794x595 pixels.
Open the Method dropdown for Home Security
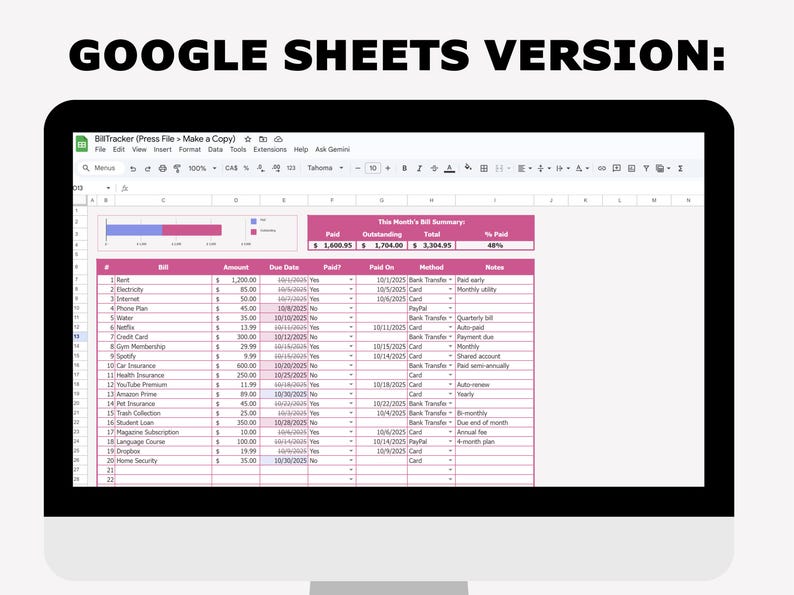[450, 461]
